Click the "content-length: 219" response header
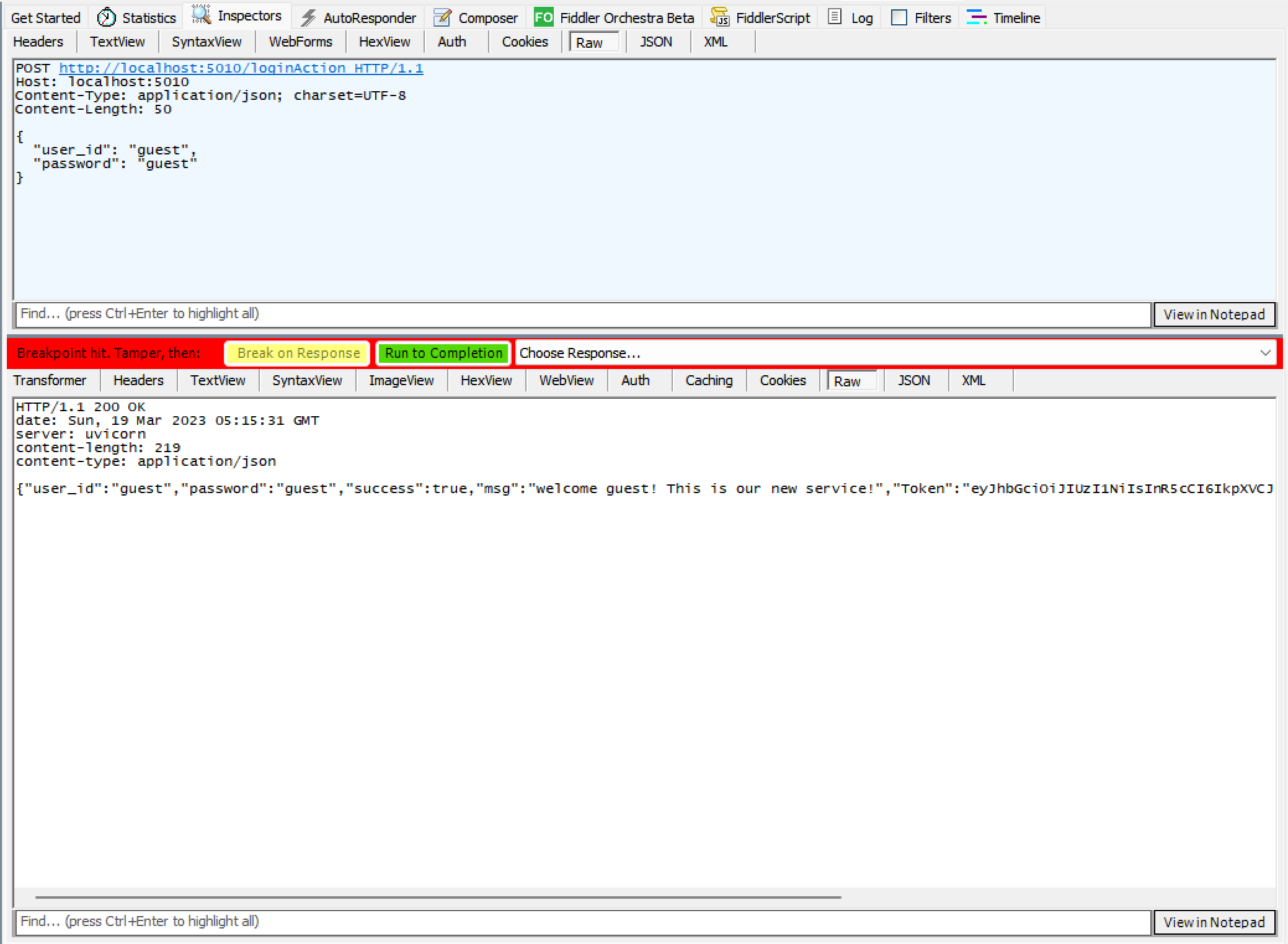This screenshot has height=944, width=1288. tap(98, 448)
